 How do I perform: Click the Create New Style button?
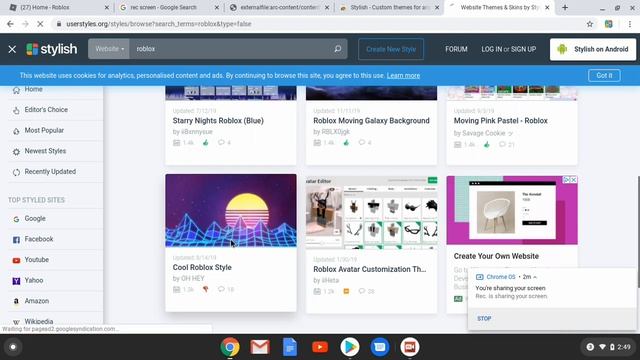[x=391, y=49]
